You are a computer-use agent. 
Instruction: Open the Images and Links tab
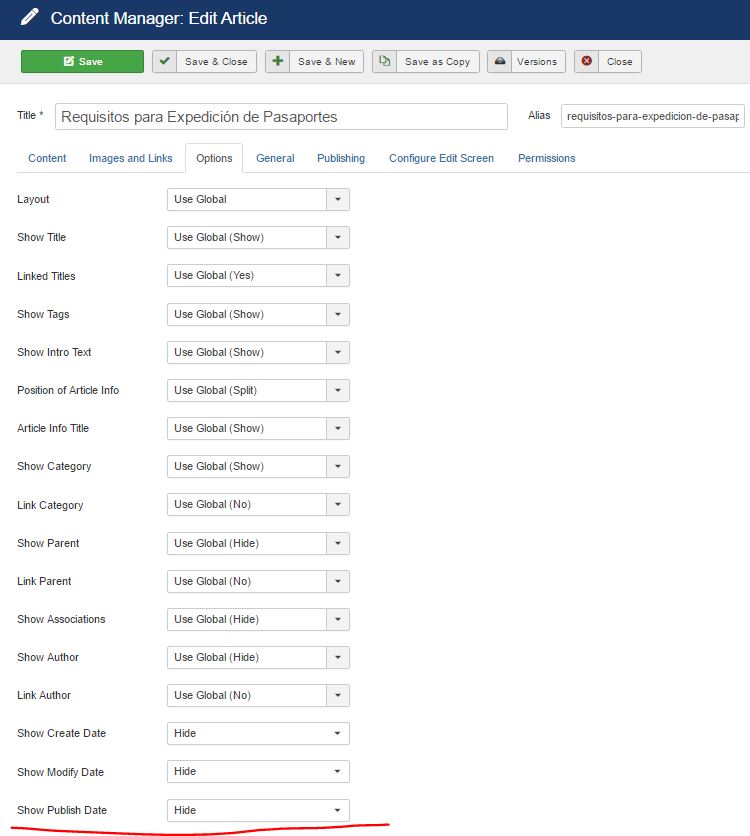coord(130,158)
